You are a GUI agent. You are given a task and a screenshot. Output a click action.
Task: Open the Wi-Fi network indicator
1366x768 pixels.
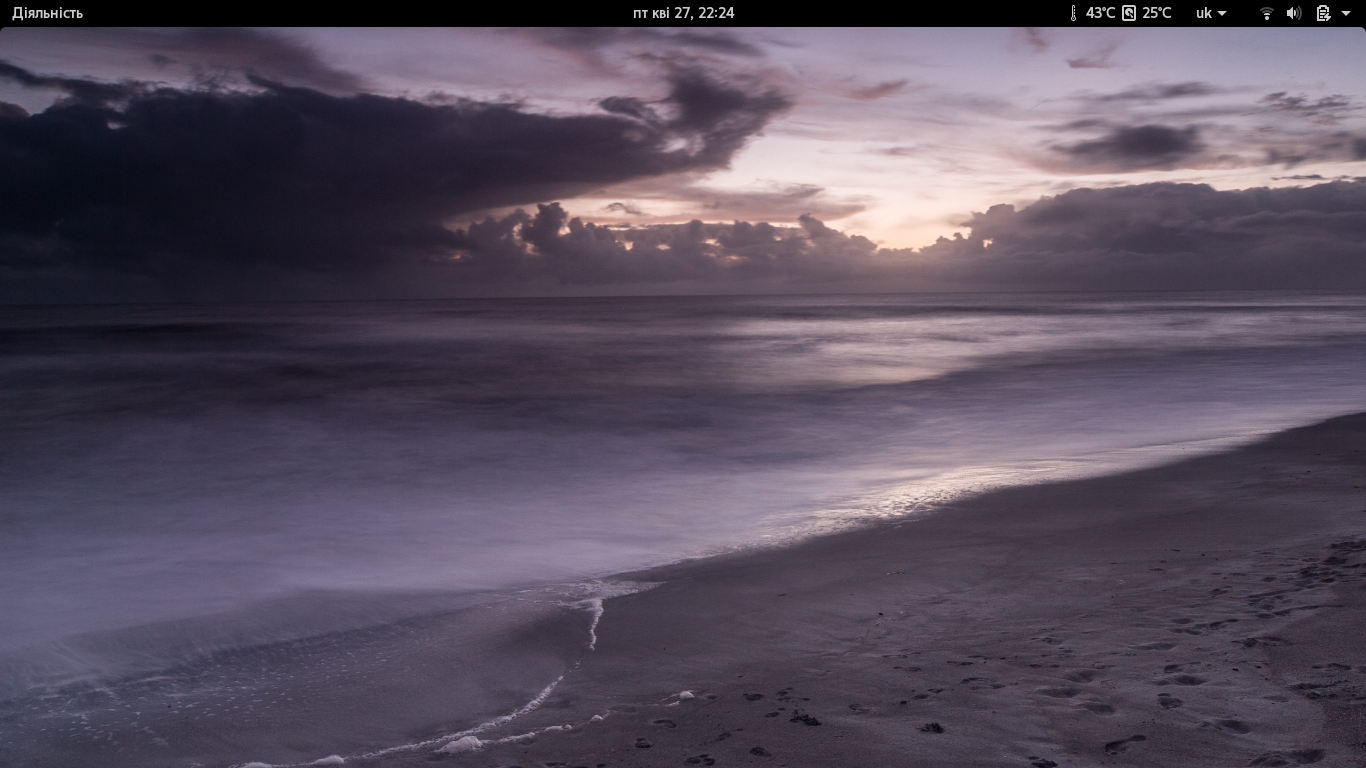[x=1266, y=13]
